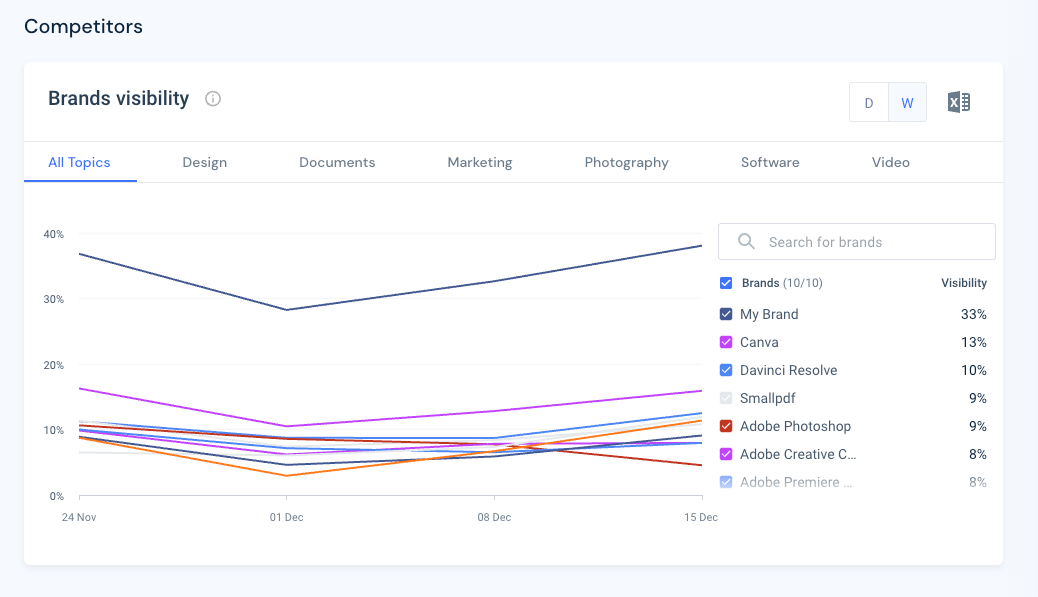This screenshot has height=597, width=1038.
Task: Untick the Adobe Creative Cloud checkbox
Action: [726, 454]
